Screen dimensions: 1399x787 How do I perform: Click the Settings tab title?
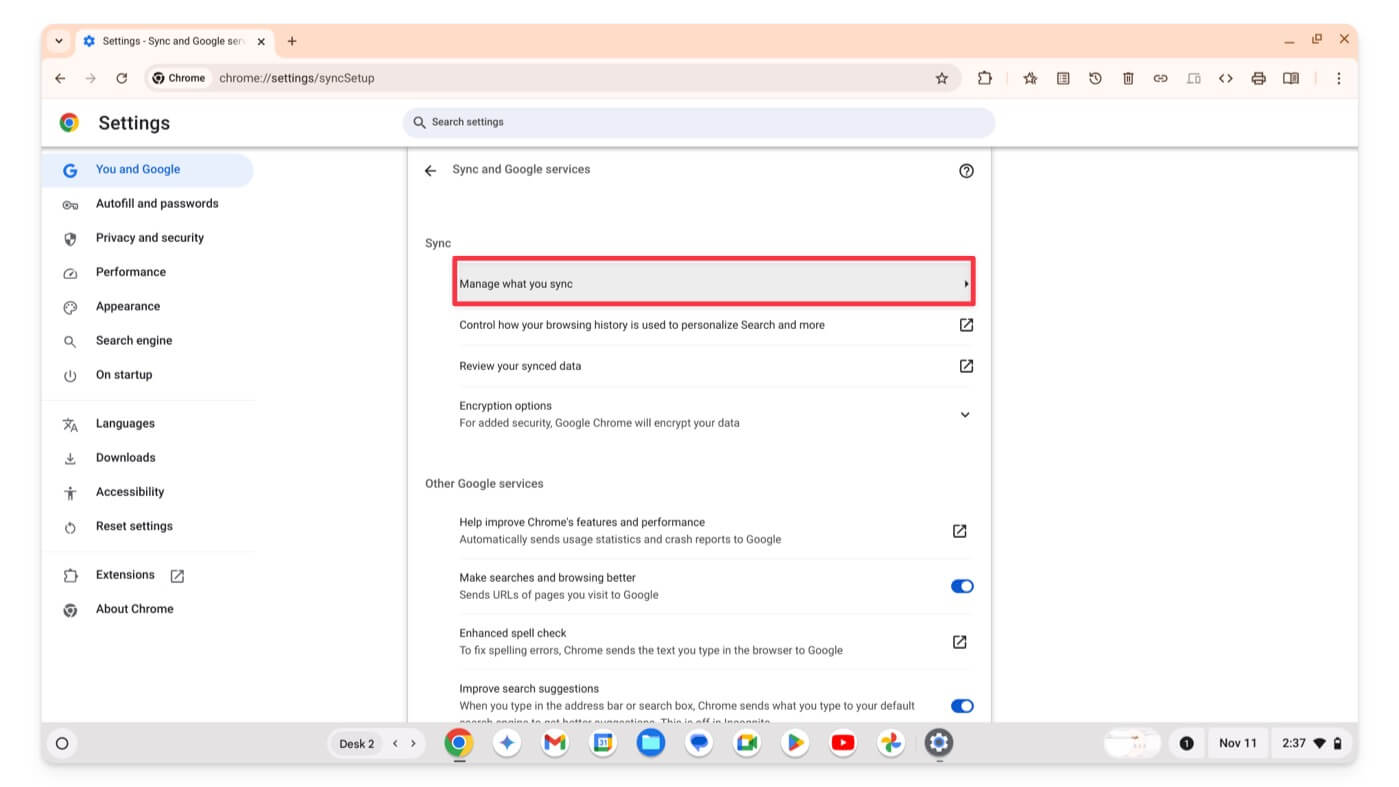pyautogui.click(x=174, y=41)
